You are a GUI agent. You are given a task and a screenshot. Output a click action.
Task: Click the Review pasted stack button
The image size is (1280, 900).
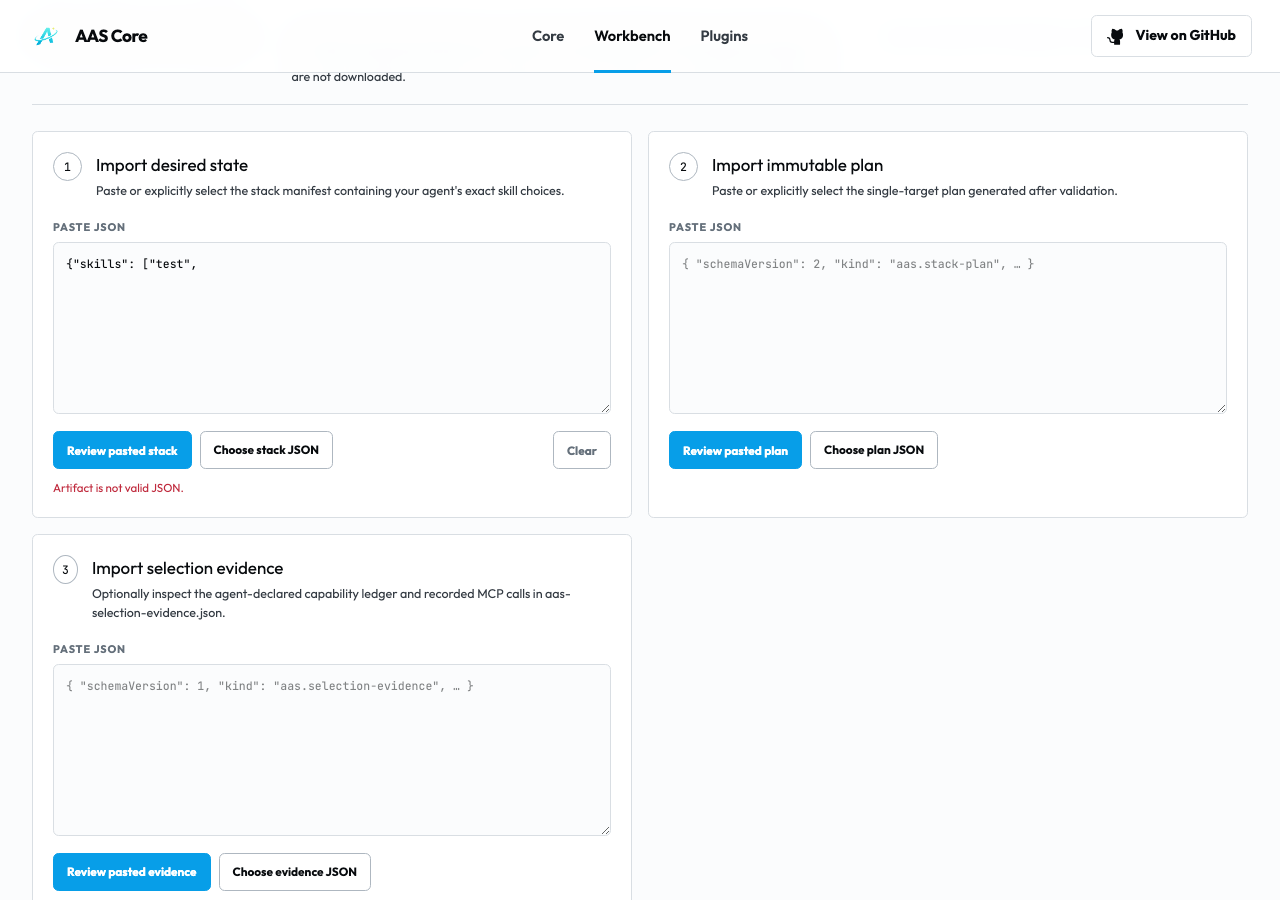pos(122,450)
